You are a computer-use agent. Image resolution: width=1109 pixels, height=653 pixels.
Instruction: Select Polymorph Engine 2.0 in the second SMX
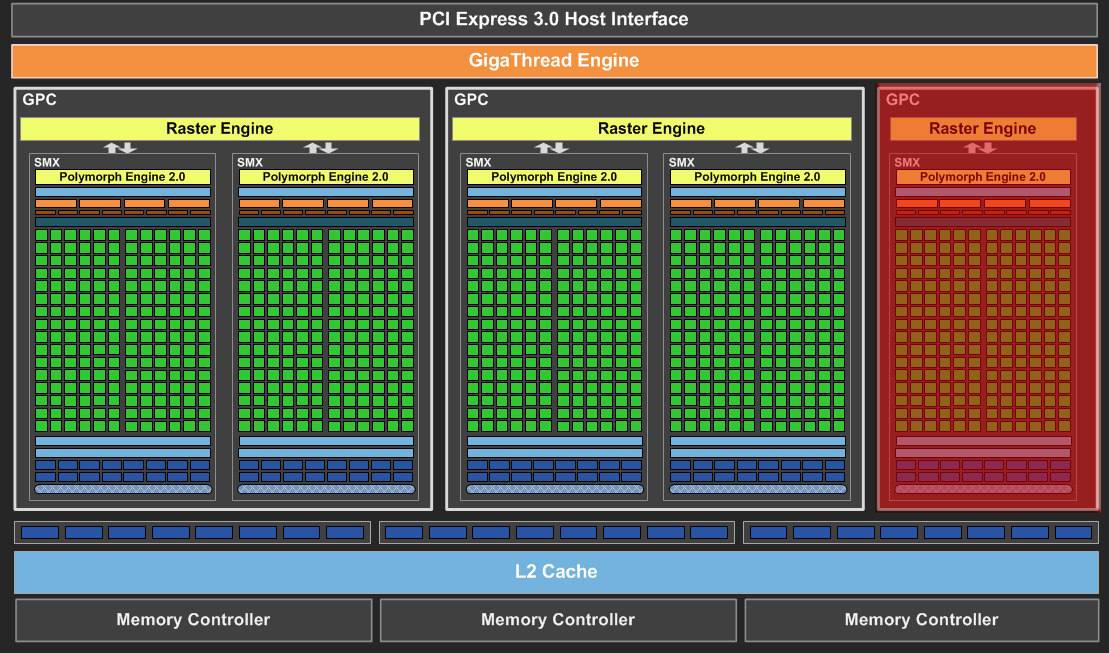point(325,177)
